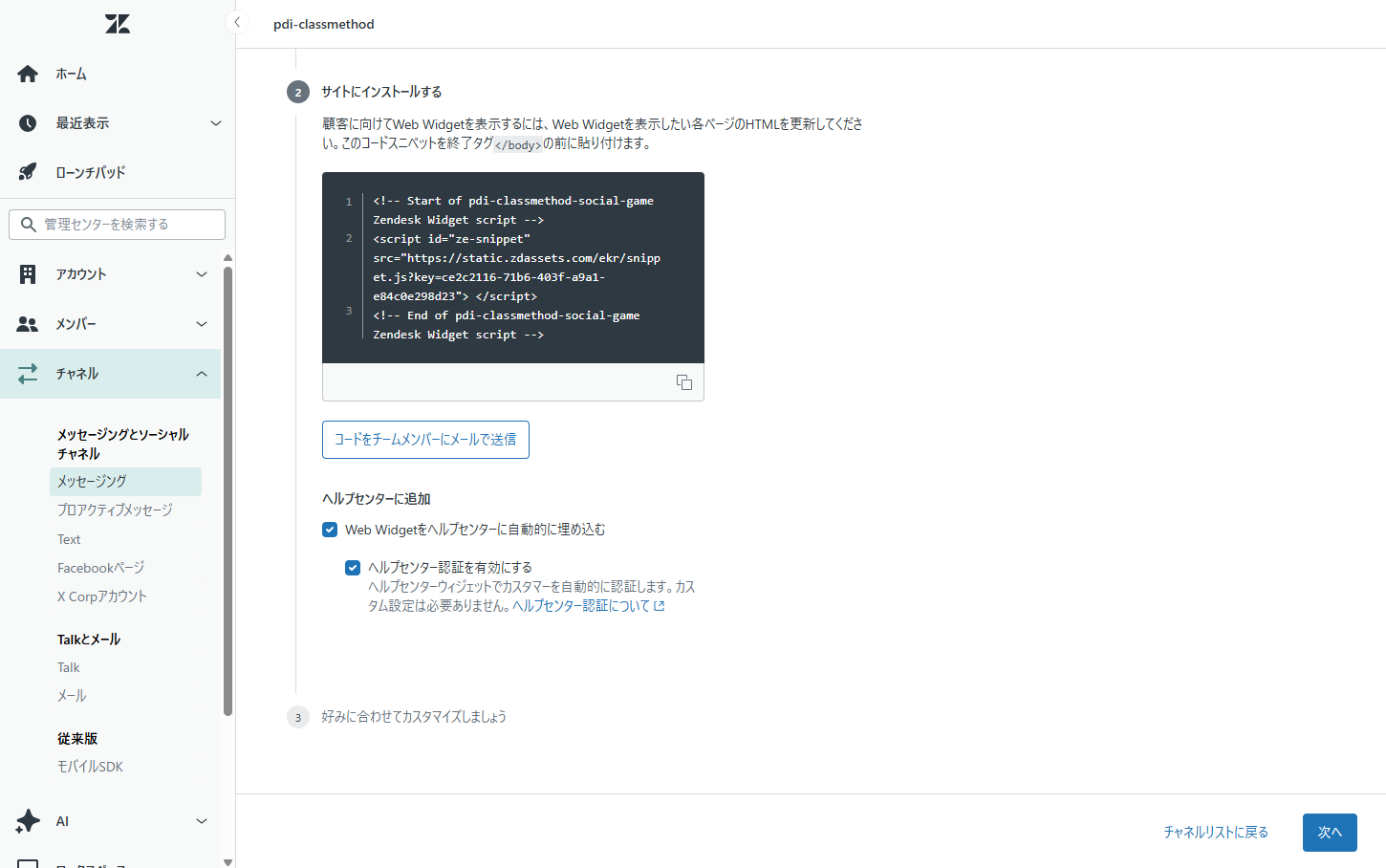Expand the 最近表示 dropdown chevron
The width and height of the screenshot is (1386, 868).
(x=216, y=123)
